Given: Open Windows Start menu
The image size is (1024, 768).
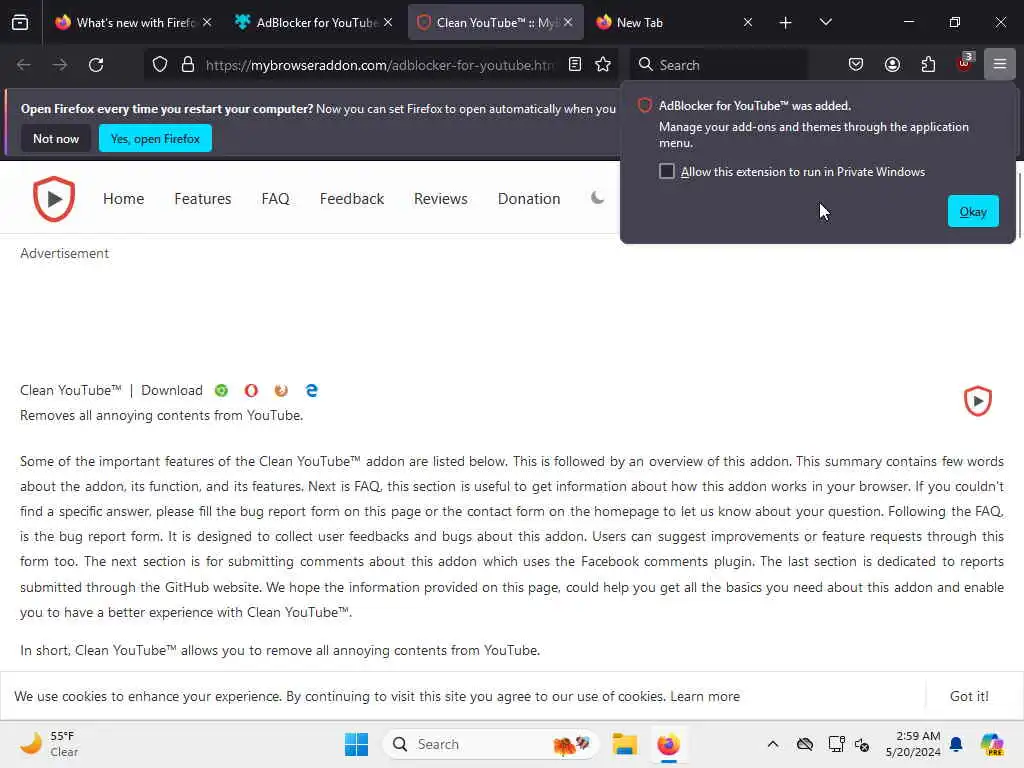Looking at the screenshot, I should [356, 744].
